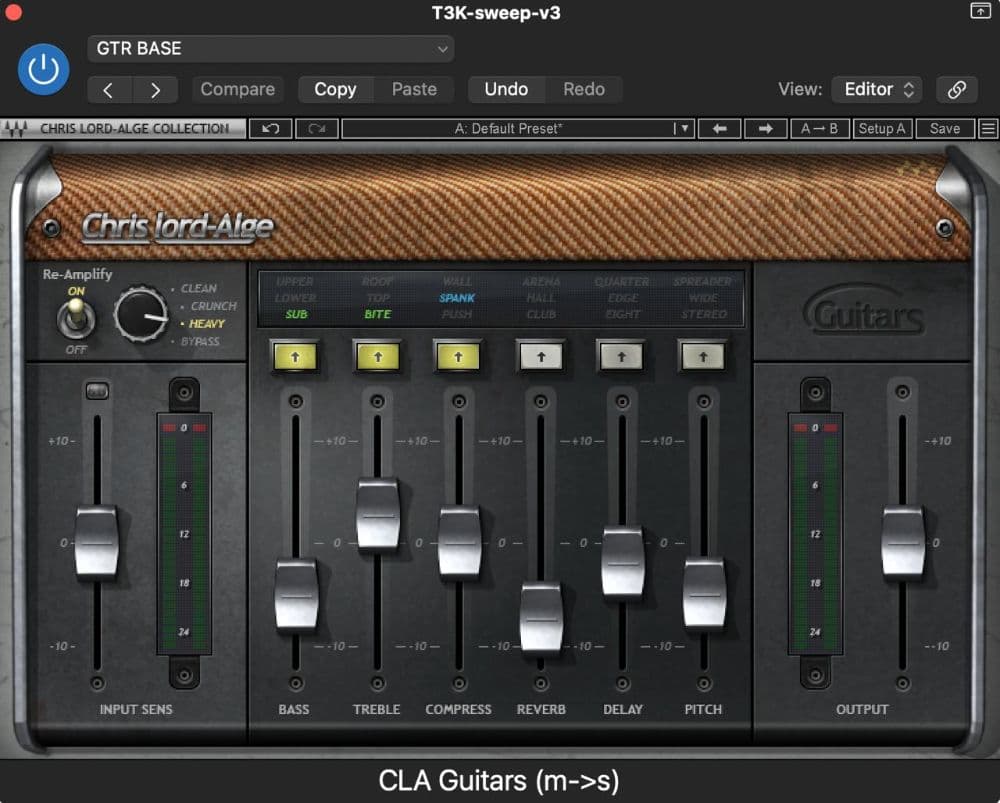Click the sidechain link icon button

pos(956,89)
